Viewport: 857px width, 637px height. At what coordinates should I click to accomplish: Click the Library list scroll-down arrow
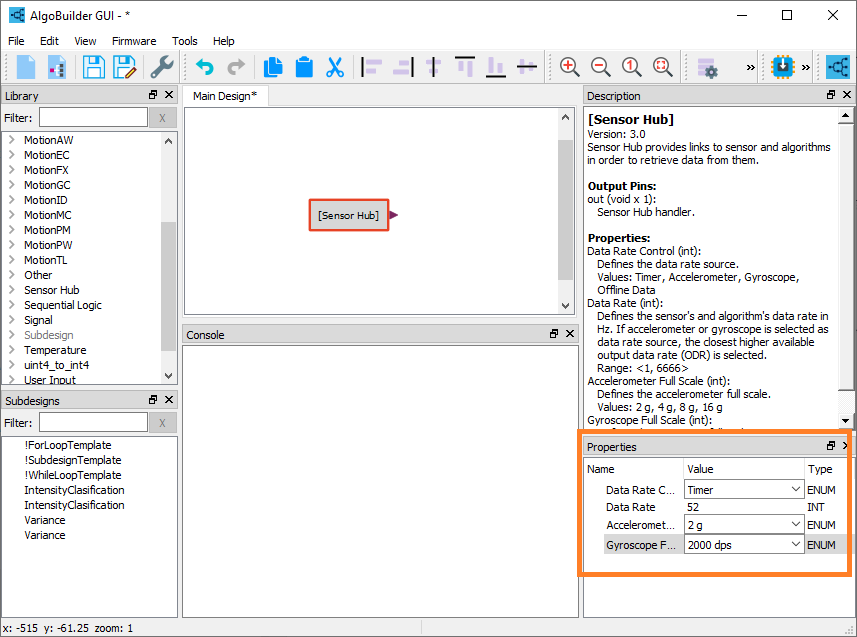click(x=168, y=376)
